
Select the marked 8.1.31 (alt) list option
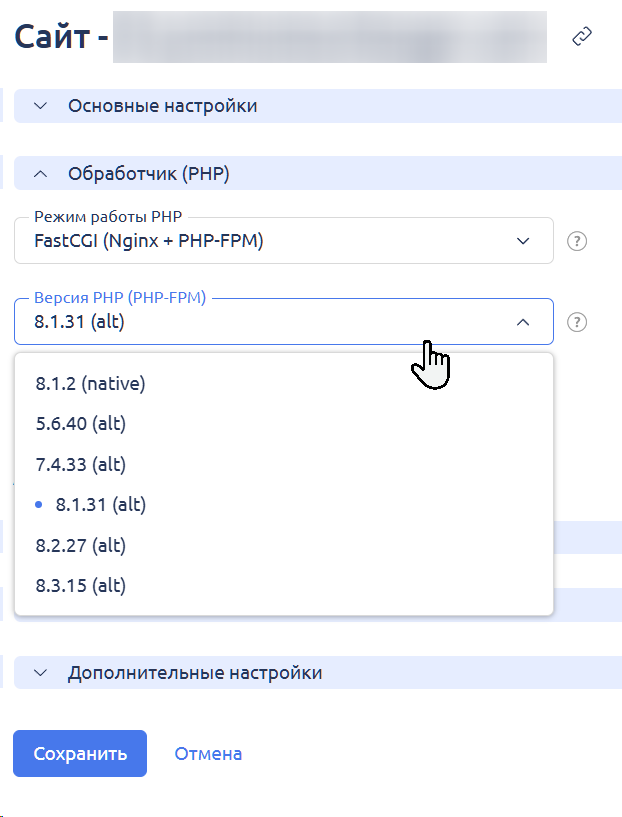point(101,505)
